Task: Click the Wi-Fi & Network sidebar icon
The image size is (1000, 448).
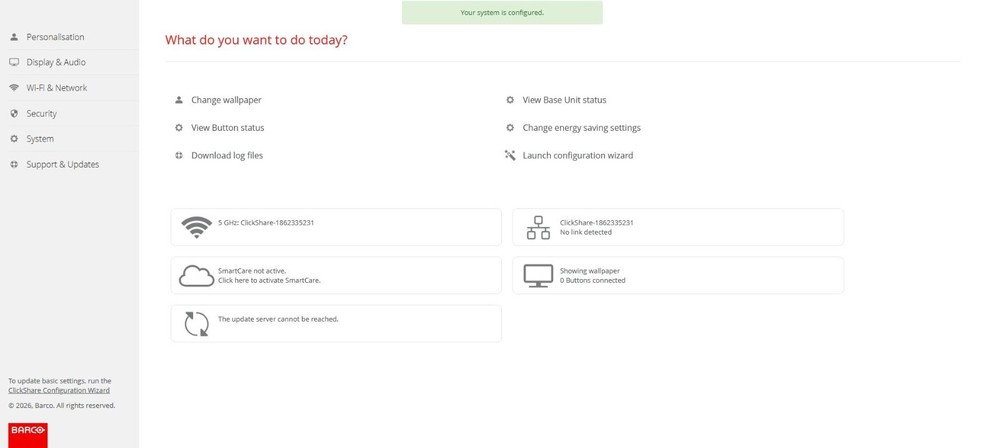Action: 14,88
